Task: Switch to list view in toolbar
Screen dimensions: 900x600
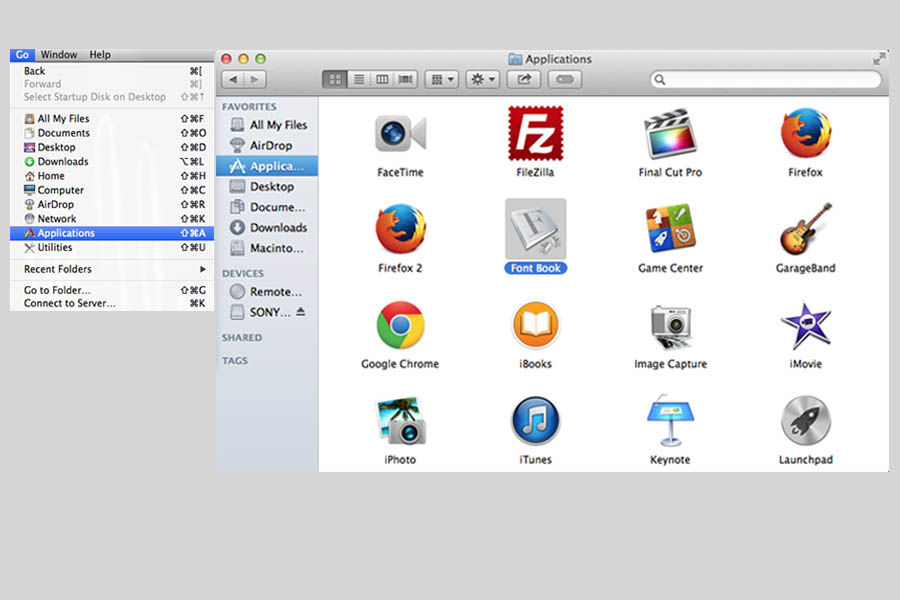Action: [x=359, y=79]
